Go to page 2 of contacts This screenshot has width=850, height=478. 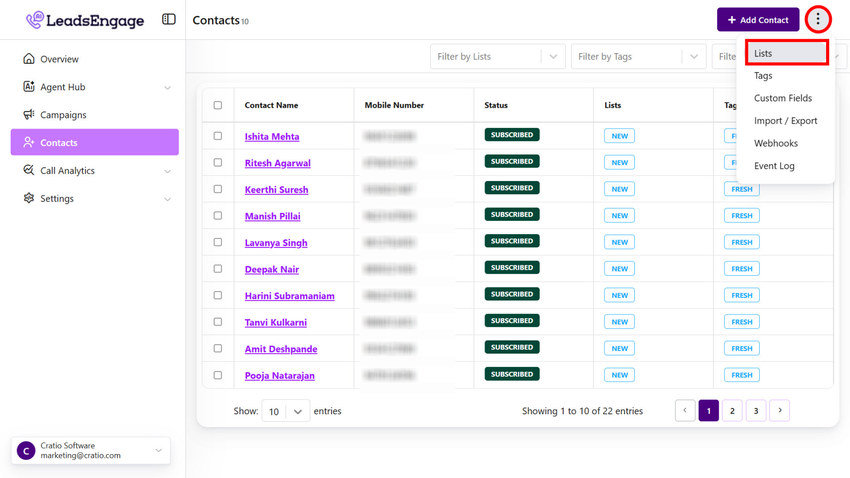pyautogui.click(x=732, y=411)
